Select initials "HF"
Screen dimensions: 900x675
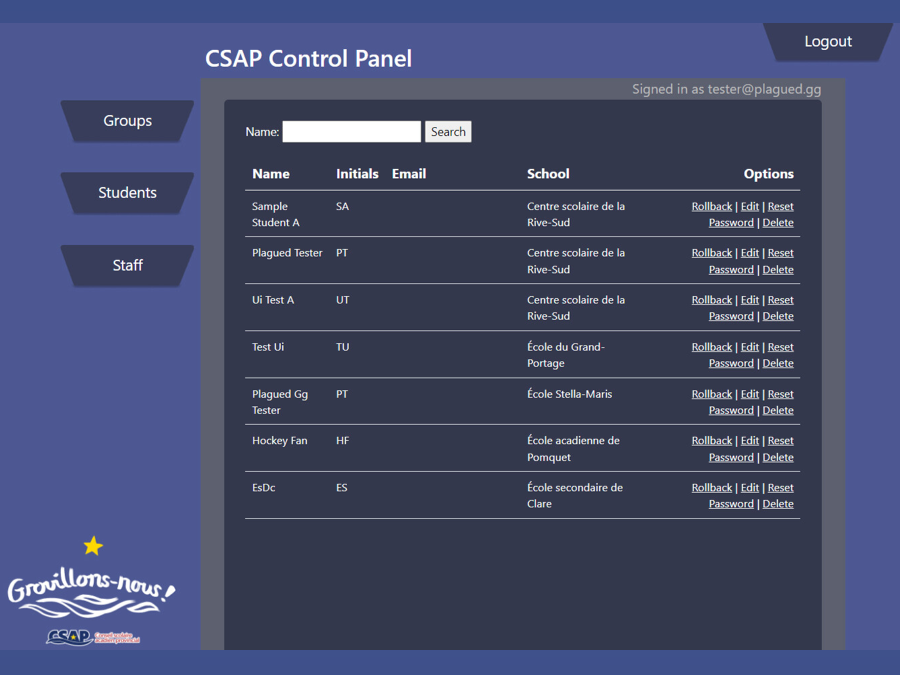(343, 441)
